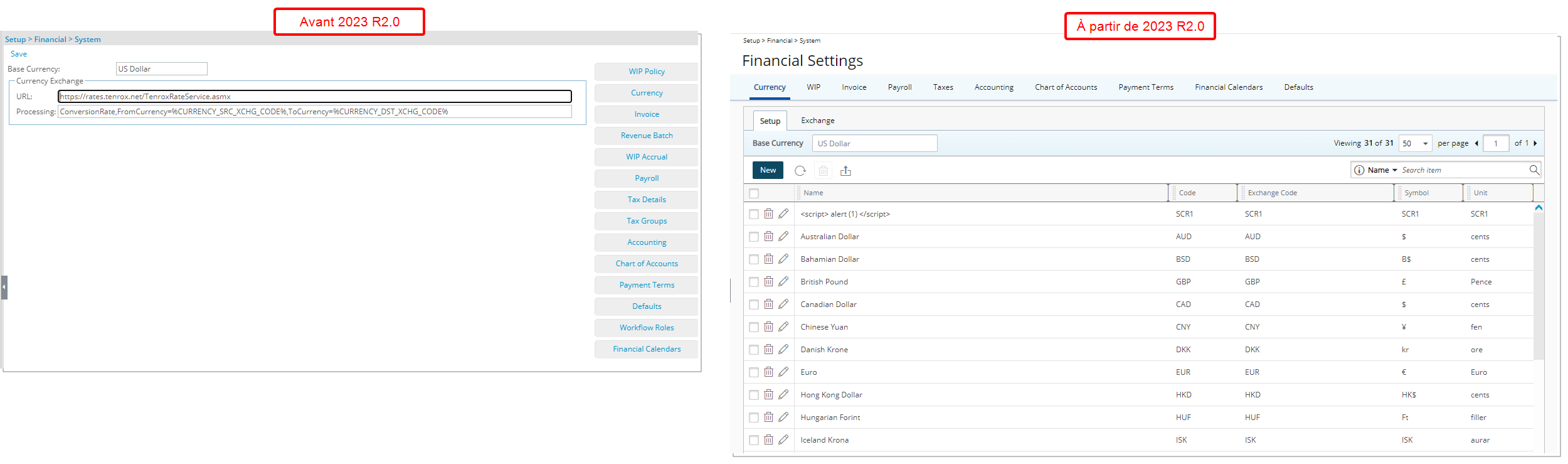Screen dimensions: 1568x464
Task: Click the export icon in the currency toolbar
Action: point(845,171)
